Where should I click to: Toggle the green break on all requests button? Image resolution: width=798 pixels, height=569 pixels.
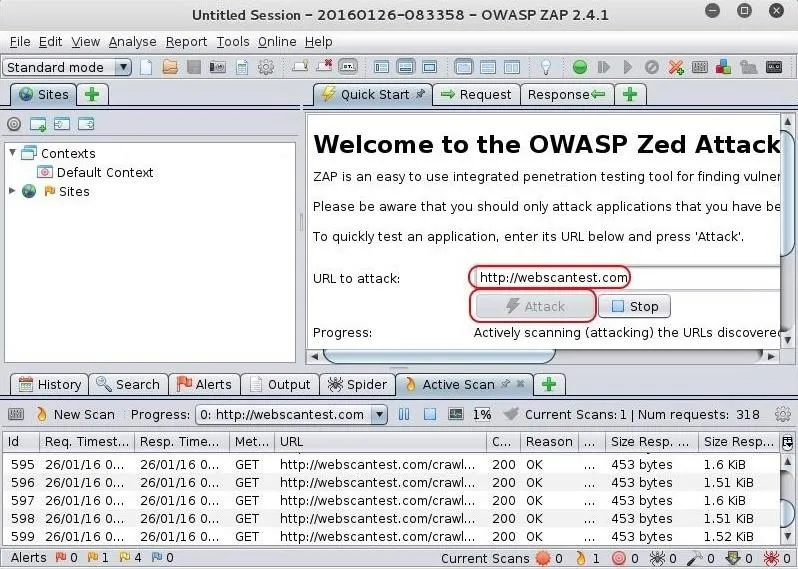580,67
